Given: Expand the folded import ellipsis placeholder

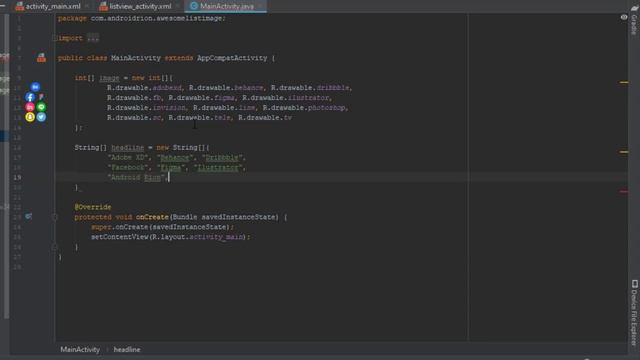Looking at the screenshot, I should 93,38.
